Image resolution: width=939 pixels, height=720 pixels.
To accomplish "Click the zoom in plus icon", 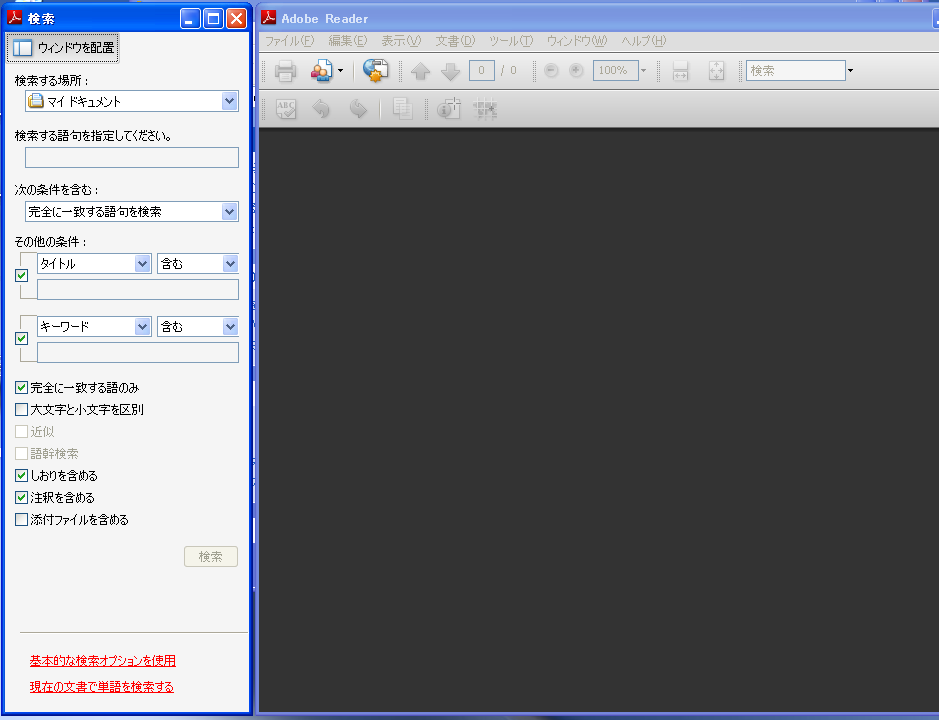I will [576, 71].
